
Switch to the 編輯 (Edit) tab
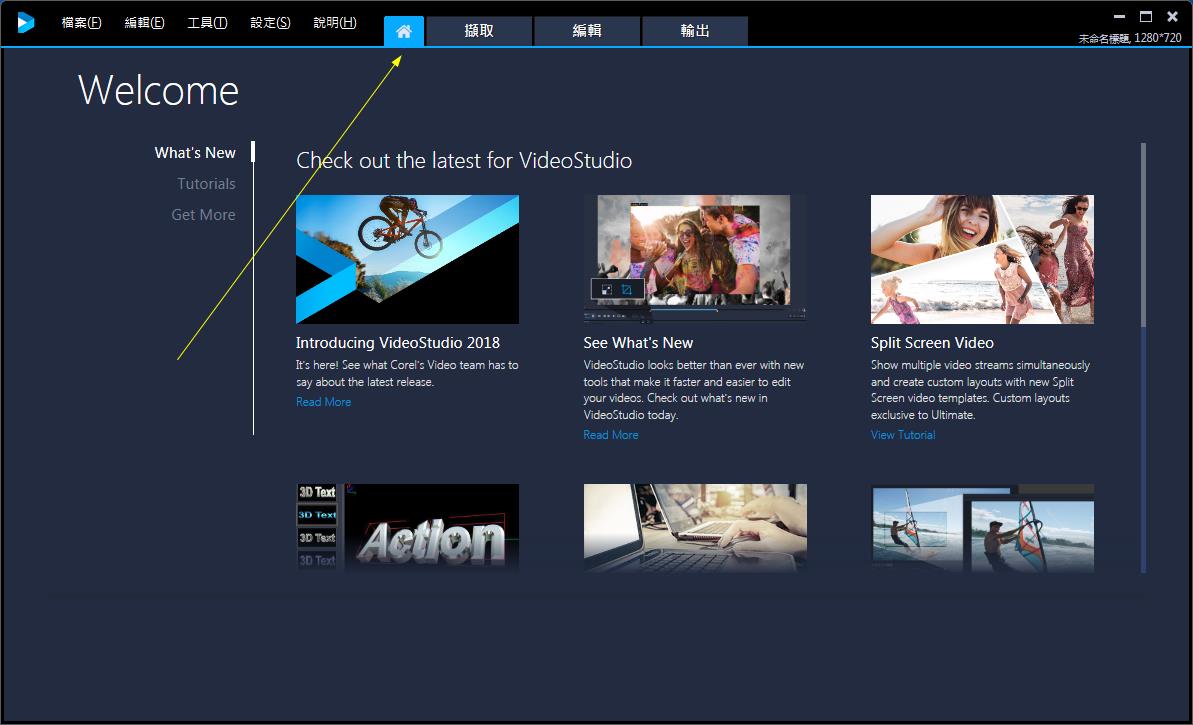coord(587,31)
